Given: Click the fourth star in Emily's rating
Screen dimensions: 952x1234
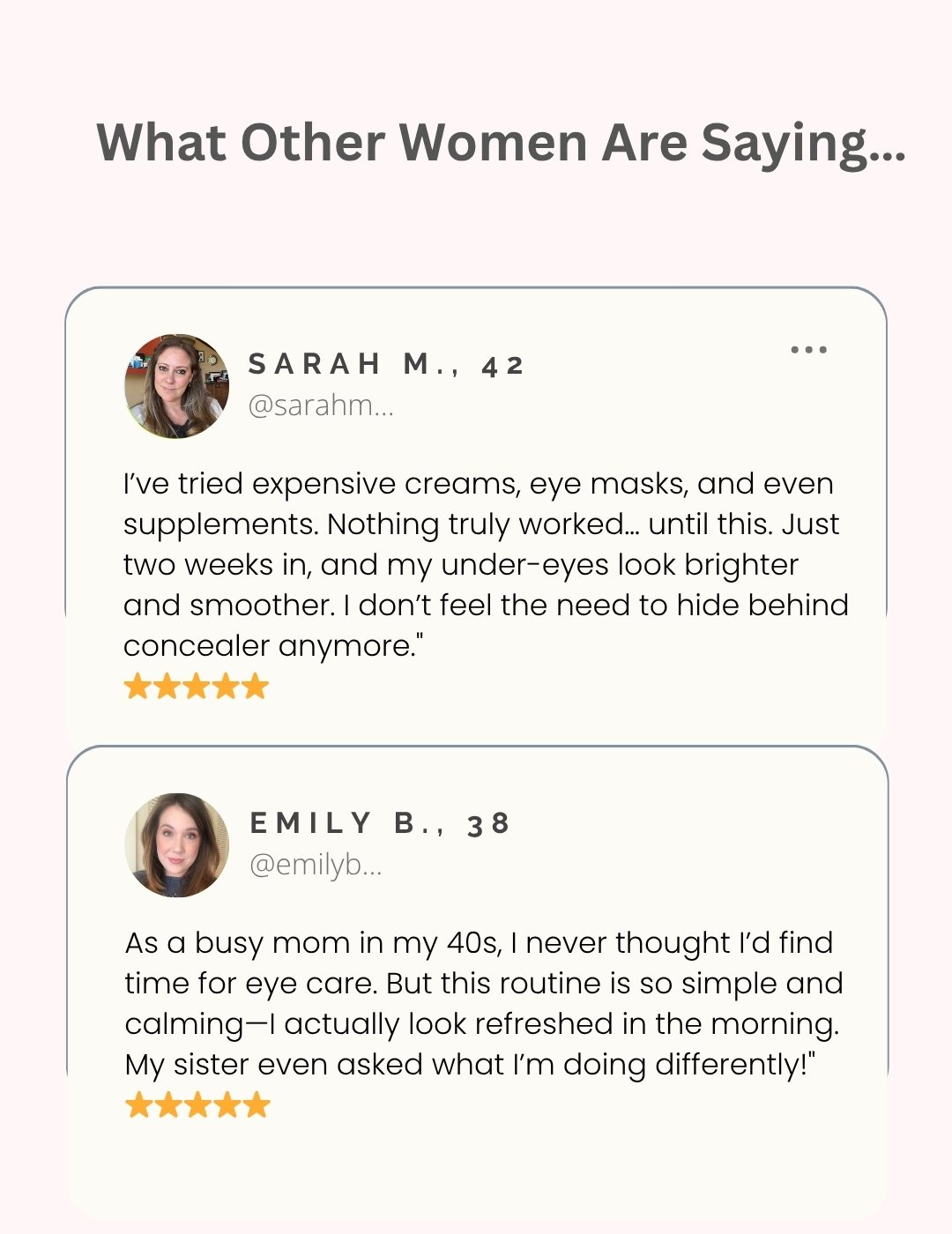Looking at the screenshot, I should coord(227,1104).
